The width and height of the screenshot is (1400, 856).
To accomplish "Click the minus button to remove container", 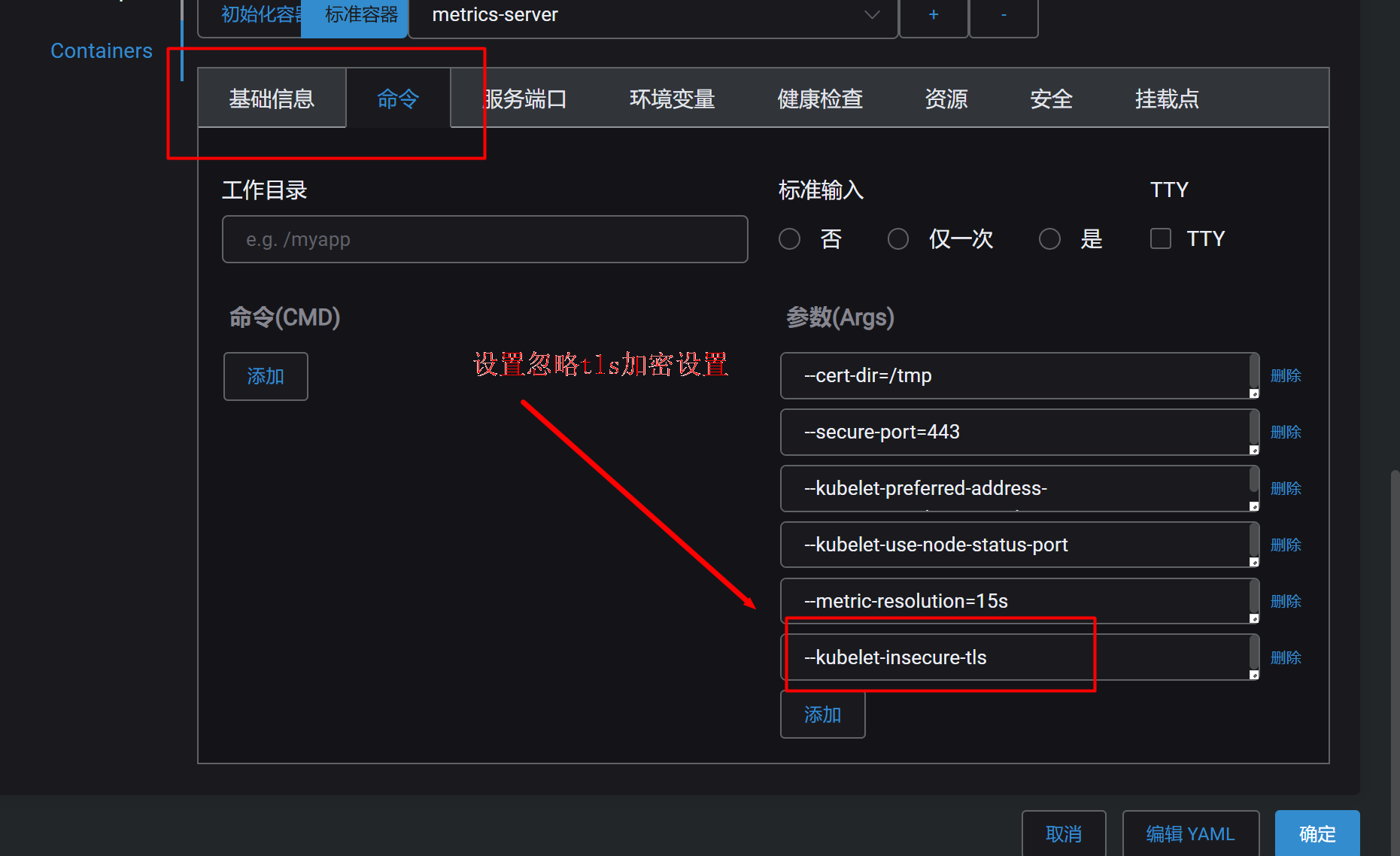I will pos(1004,15).
